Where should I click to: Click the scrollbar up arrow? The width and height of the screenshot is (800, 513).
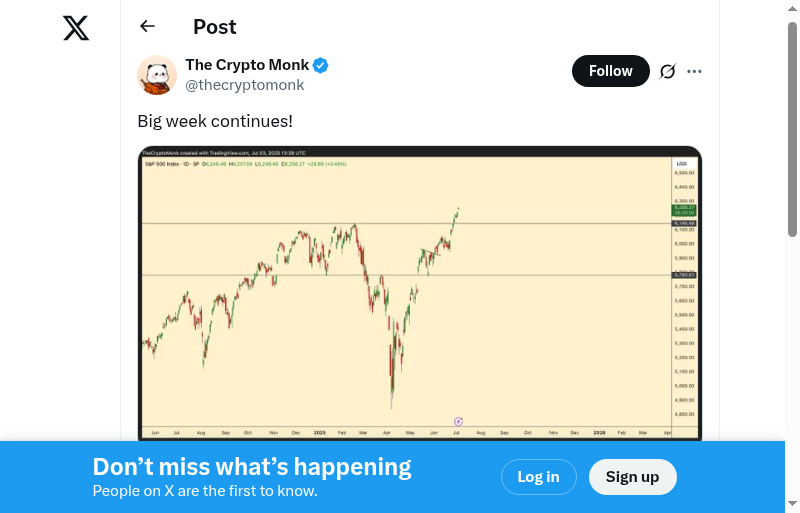pyautogui.click(x=792, y=8)
